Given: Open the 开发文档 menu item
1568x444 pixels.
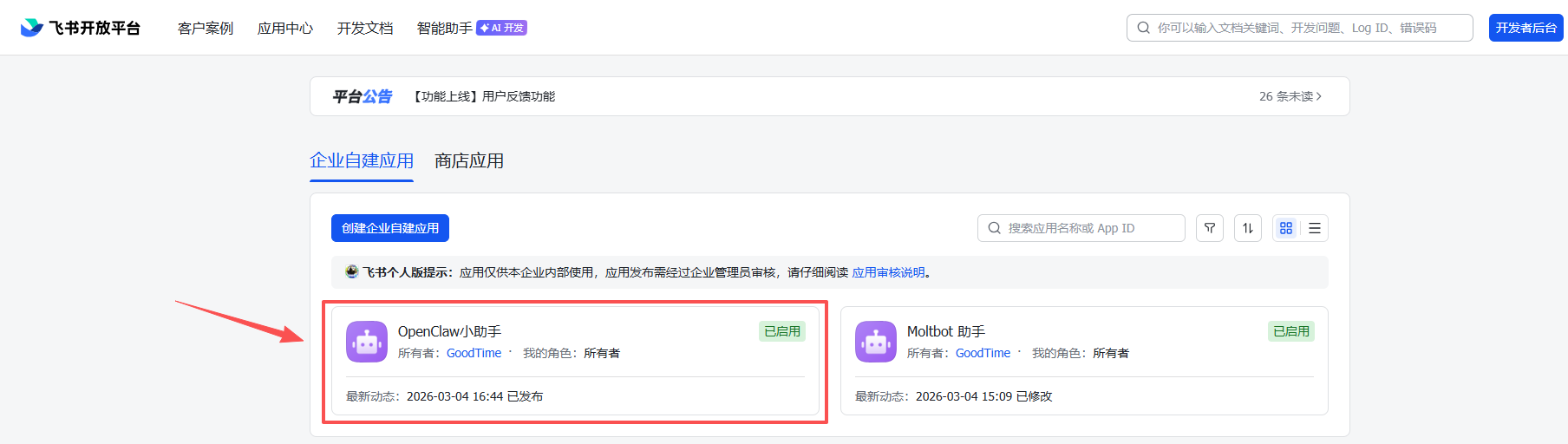Looking at the screenshot, I should [365, 28].
